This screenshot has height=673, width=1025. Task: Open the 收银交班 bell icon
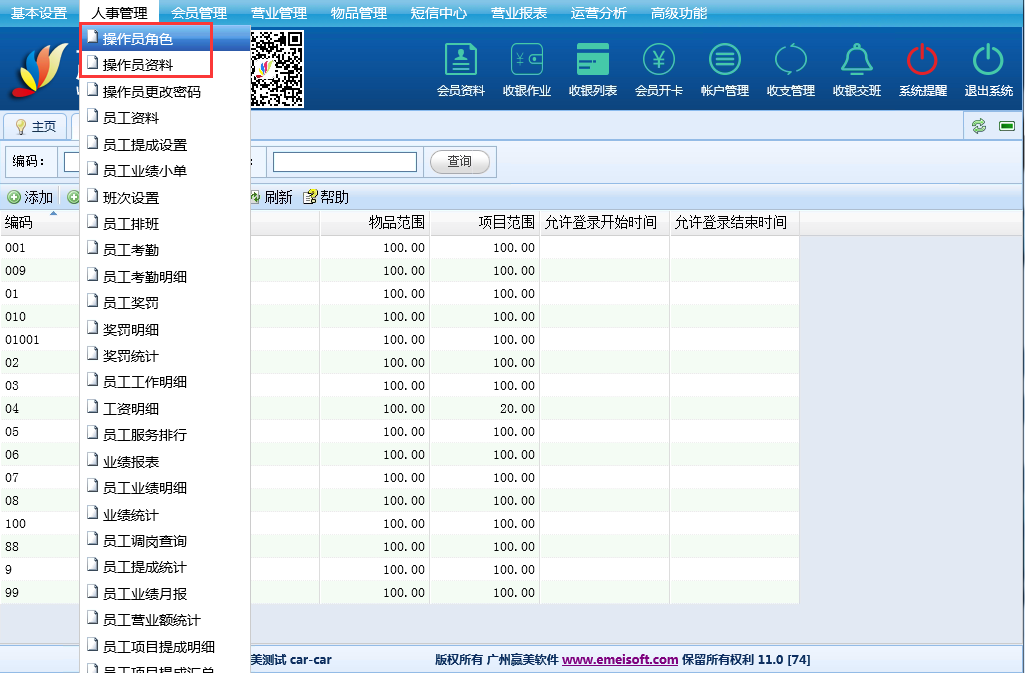[x=857, y=60]
